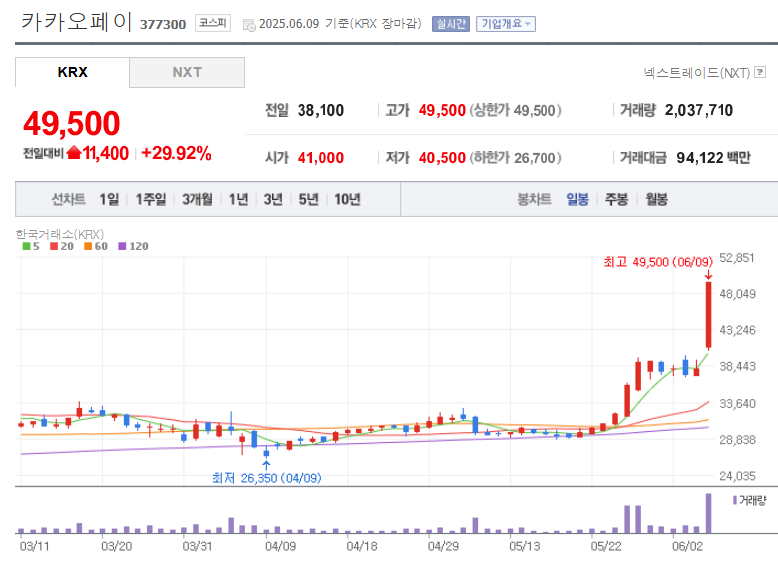Click the 한국거래소(KRX) chart caption

[60, 234]
